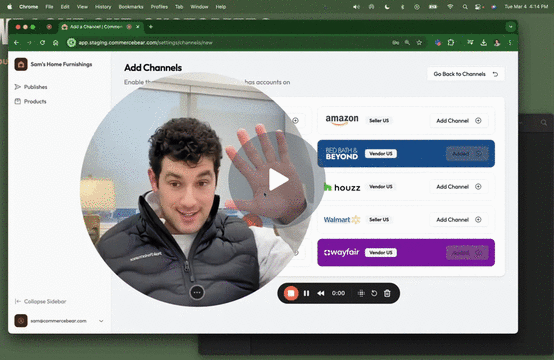
Task: Open the tab search dropdown in Chrome
Action: coord(511,27)
